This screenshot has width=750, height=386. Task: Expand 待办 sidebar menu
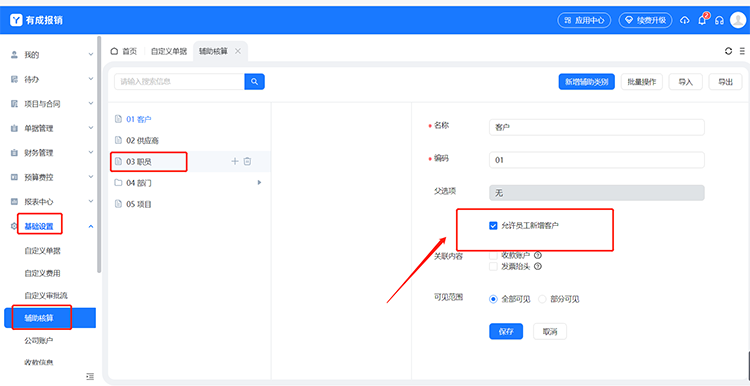point(51,79)
